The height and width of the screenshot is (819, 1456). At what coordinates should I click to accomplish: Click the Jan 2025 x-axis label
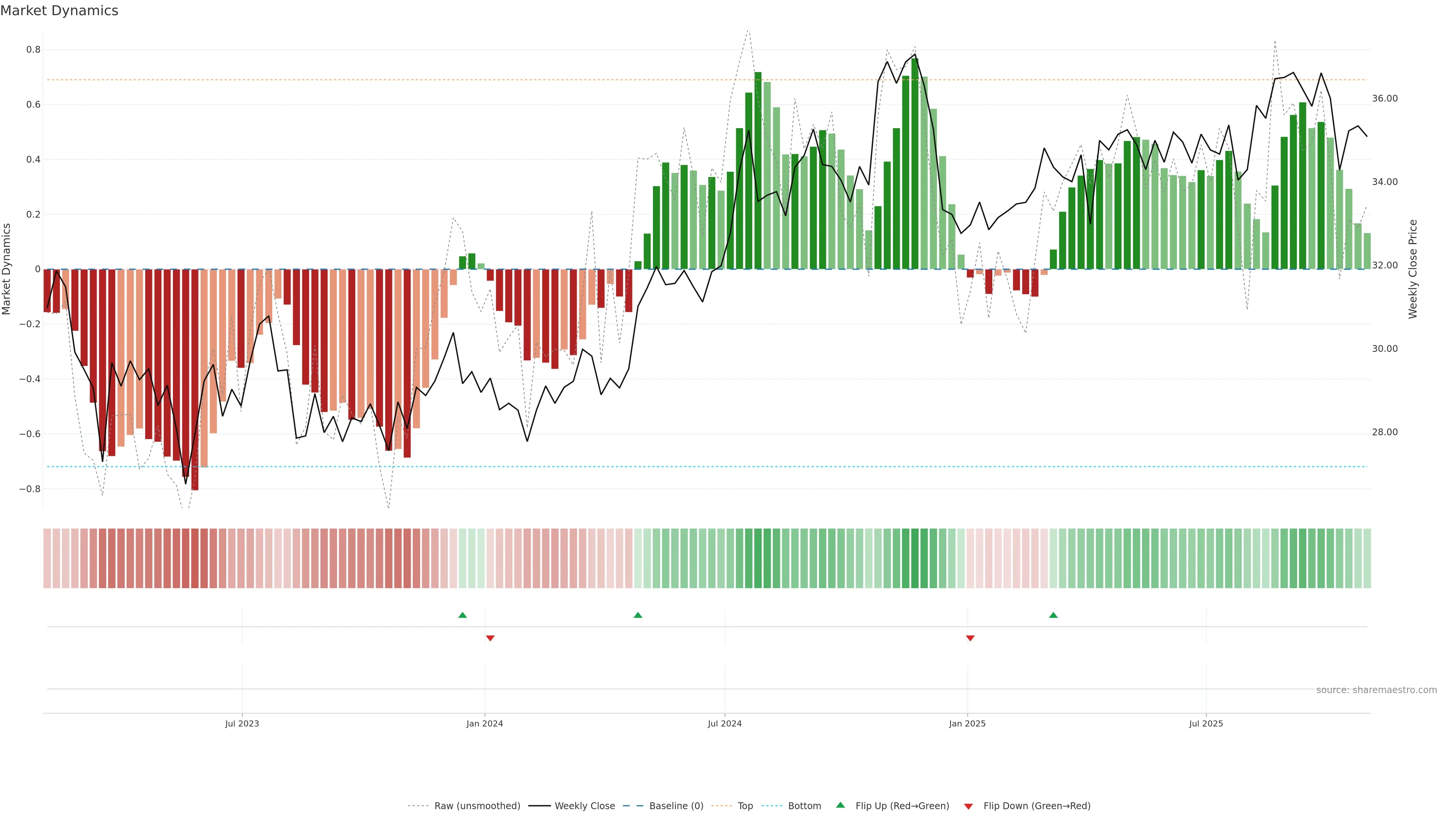(967, 723)
